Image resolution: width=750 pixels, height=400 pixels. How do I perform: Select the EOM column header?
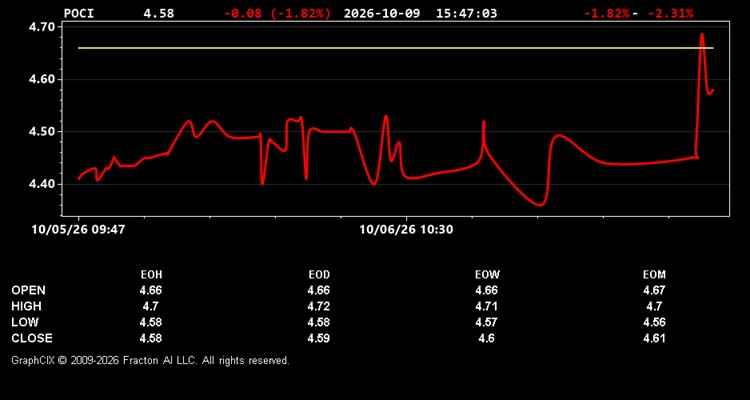[654, 275]
